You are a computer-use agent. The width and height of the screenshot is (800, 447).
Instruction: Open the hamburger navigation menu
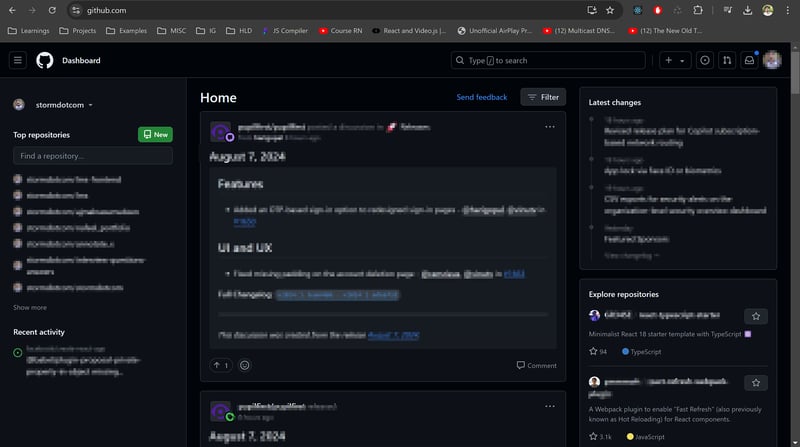(x=18, y=60)
